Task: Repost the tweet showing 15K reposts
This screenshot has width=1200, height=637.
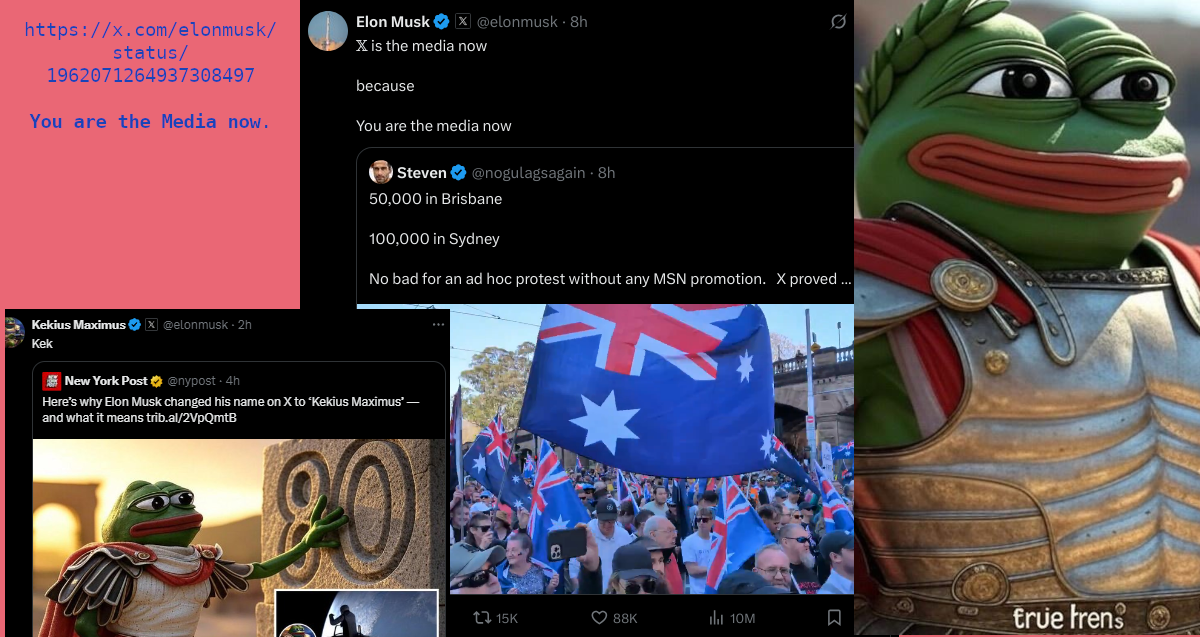Action: point(495,618)
